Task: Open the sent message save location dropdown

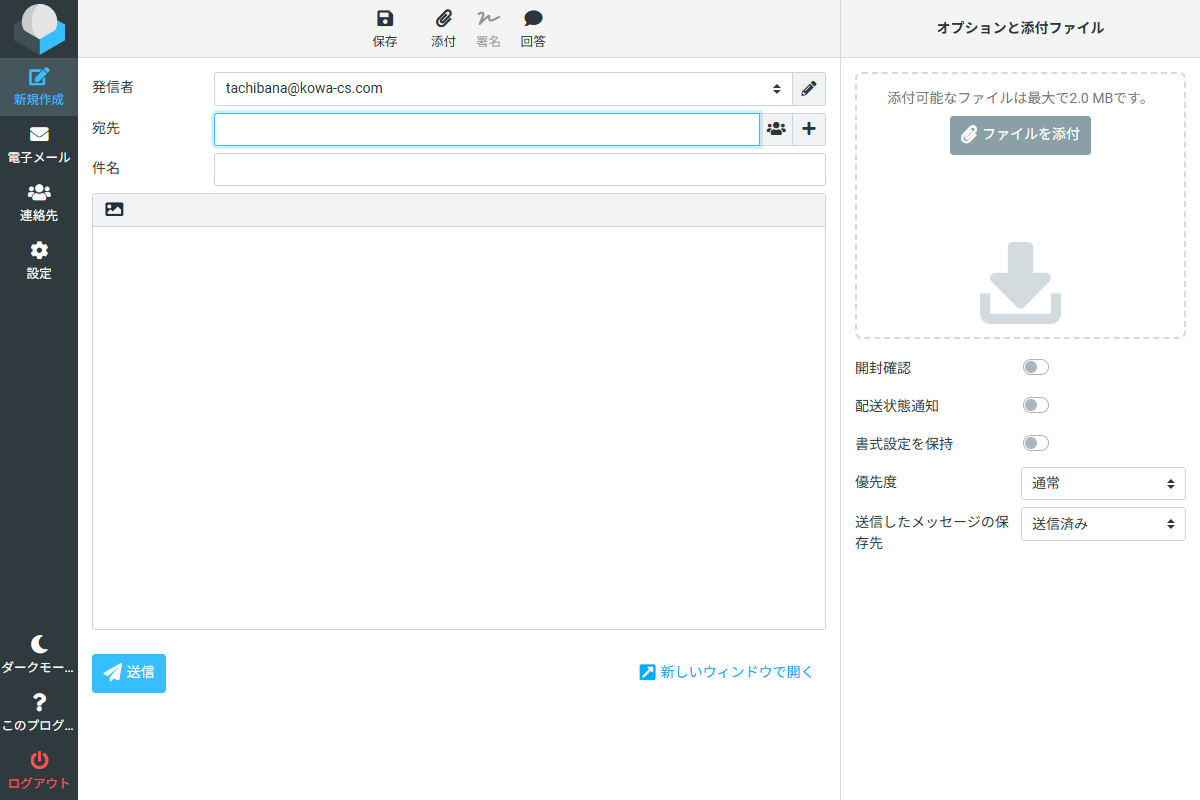Action: 1102,524
